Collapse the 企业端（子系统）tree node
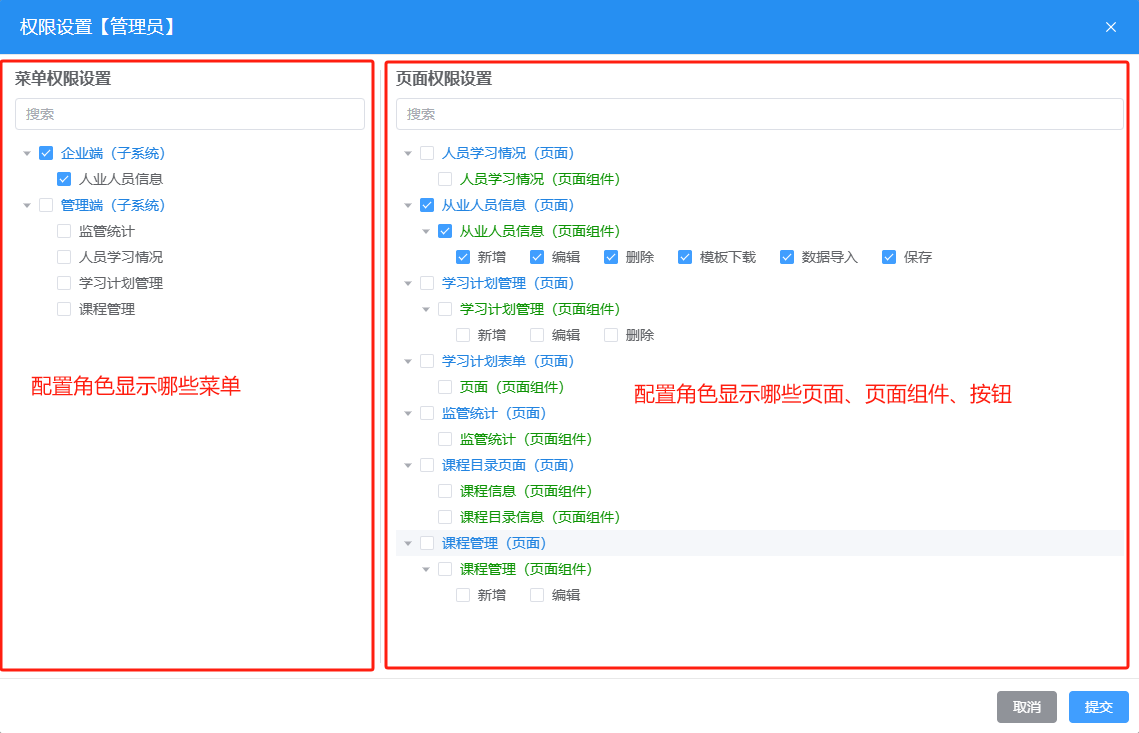Screen dimensions: 1139x733 click(x=27, y=154)
